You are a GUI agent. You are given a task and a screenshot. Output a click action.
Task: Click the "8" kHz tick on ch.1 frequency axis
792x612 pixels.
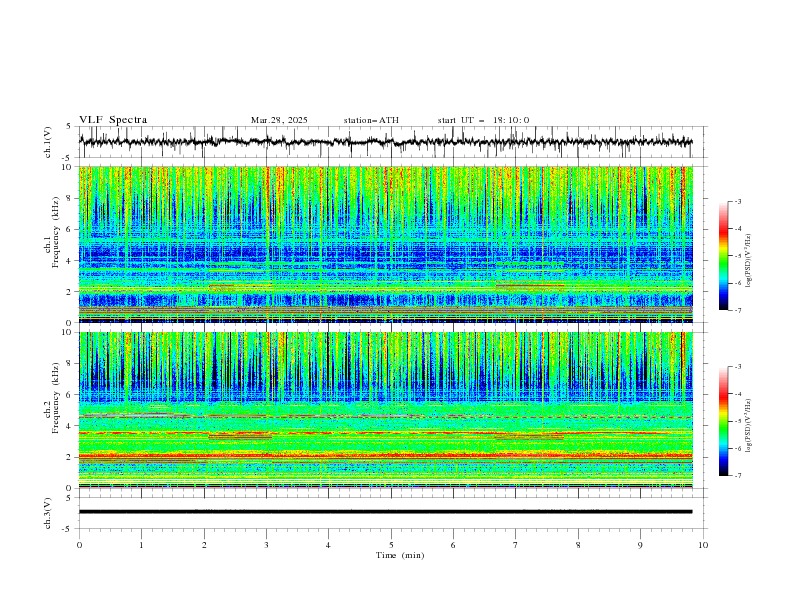(70, 198)
